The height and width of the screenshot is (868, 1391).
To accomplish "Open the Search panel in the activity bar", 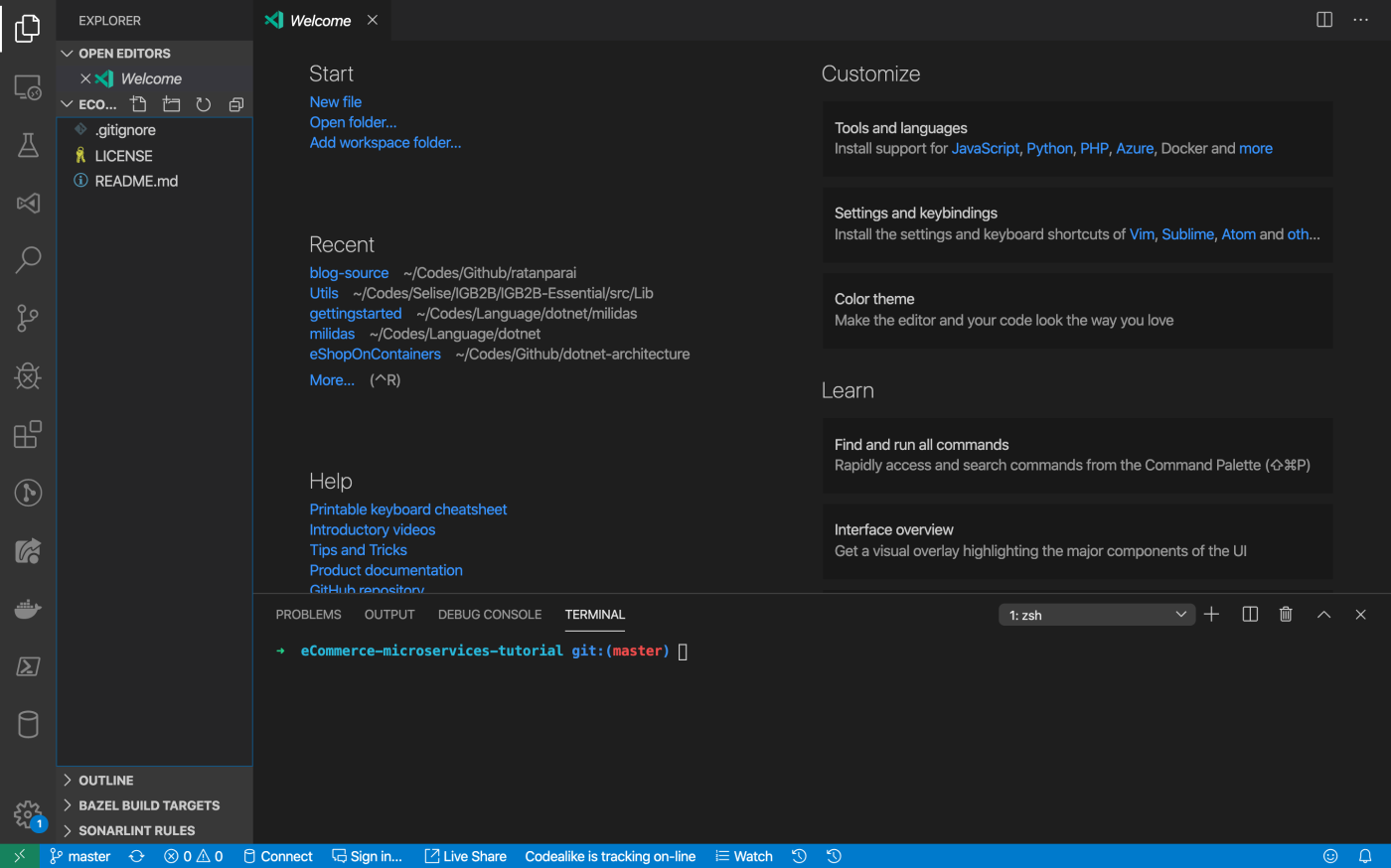I will [x=27, y=259].
